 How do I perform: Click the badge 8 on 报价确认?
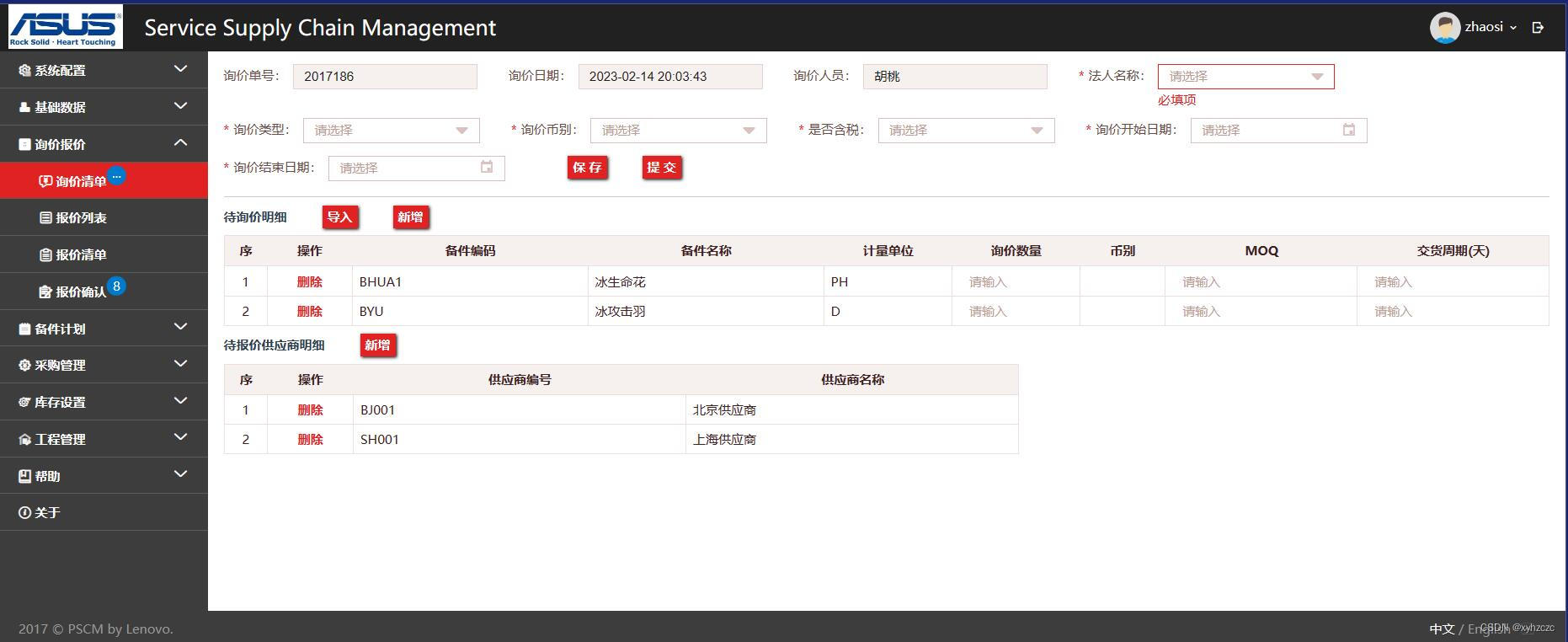[x=116, y=286]
